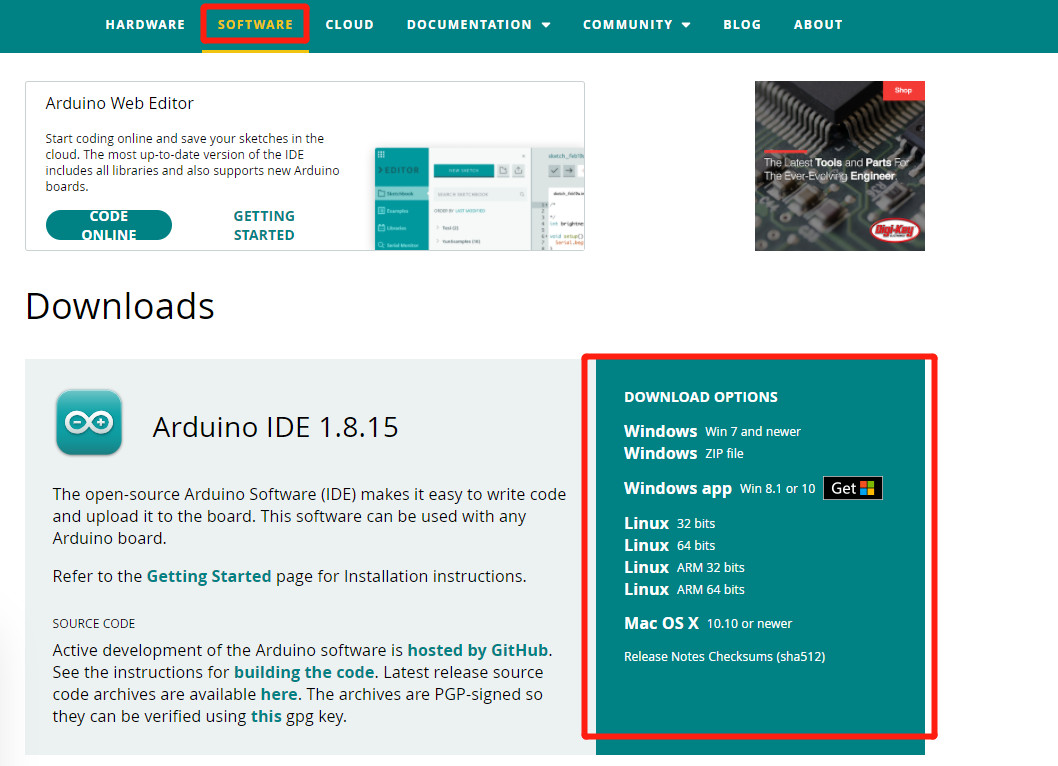Viewport: 1058px width, 766px height.
Task: Open the HARDWARE nav item
Action: point(145,24)
